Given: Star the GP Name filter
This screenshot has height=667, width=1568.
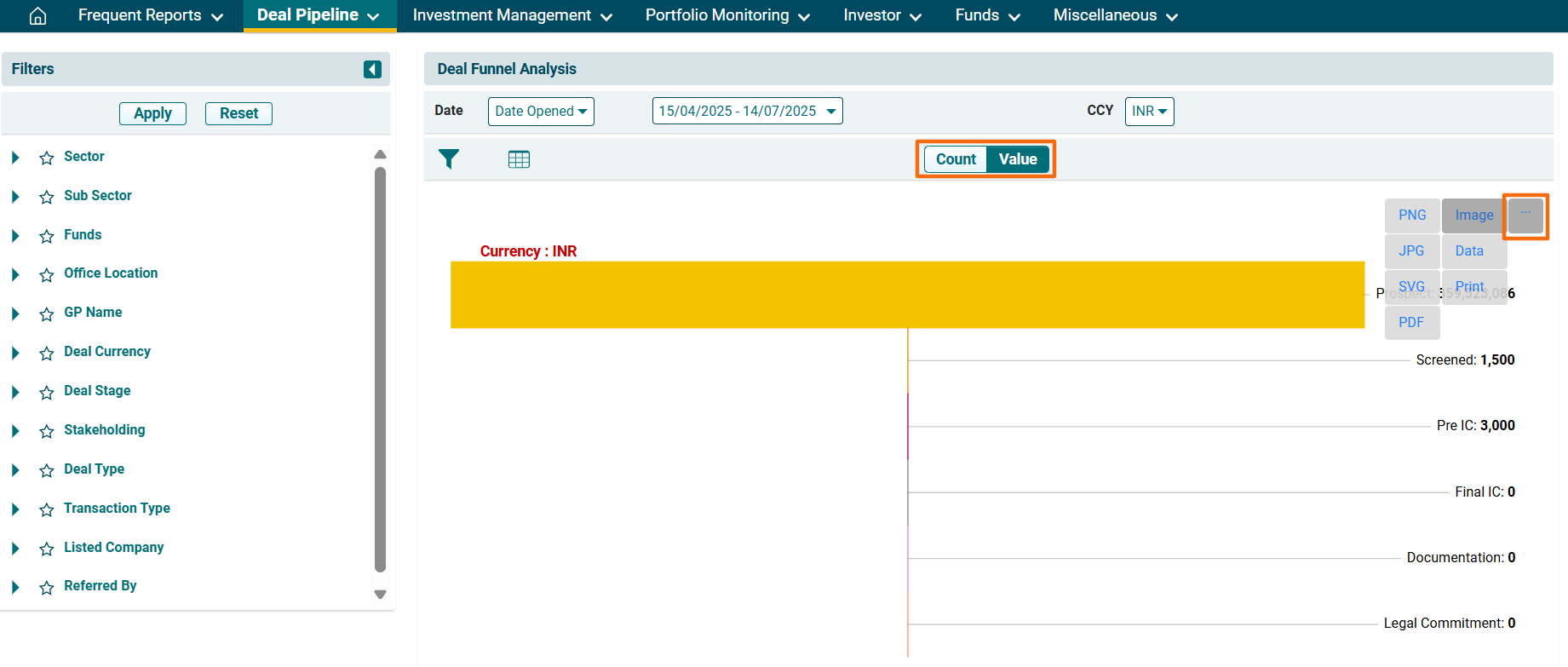Looking at the screenshot, I should pyautogui.click(x=47, y=313).
